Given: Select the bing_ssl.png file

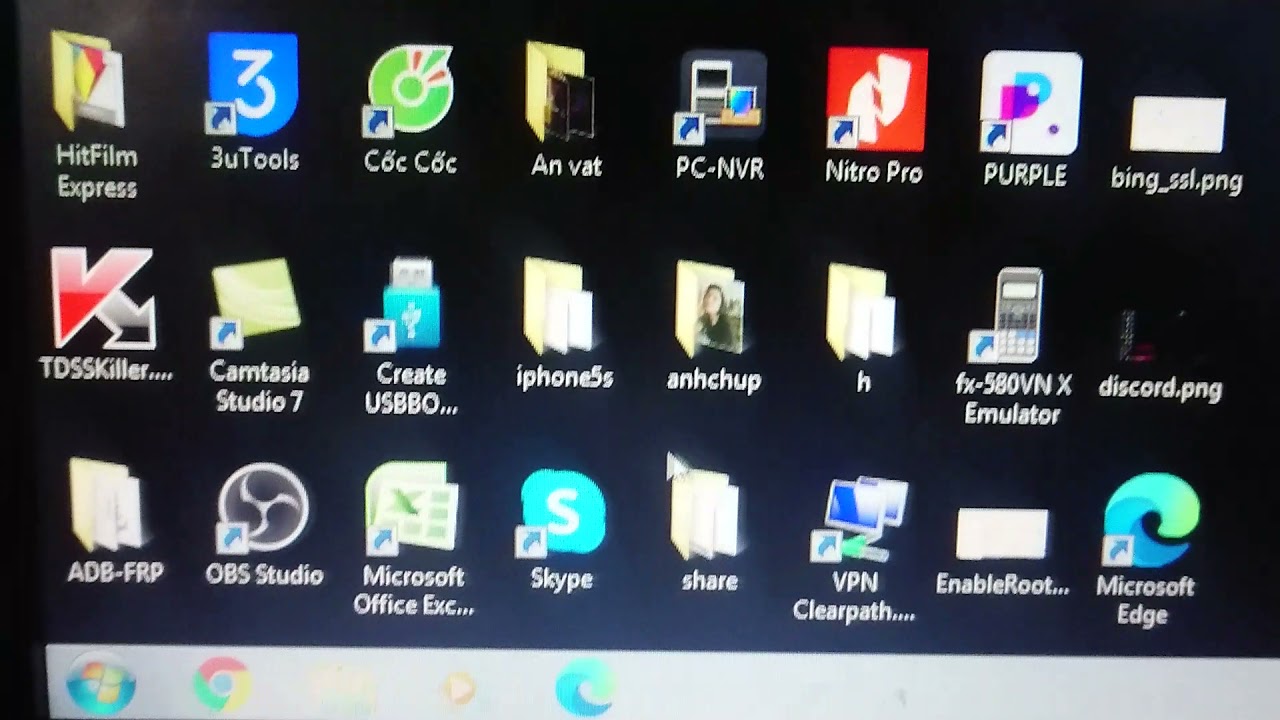Looking at the screenshot, I should 1177,124.
